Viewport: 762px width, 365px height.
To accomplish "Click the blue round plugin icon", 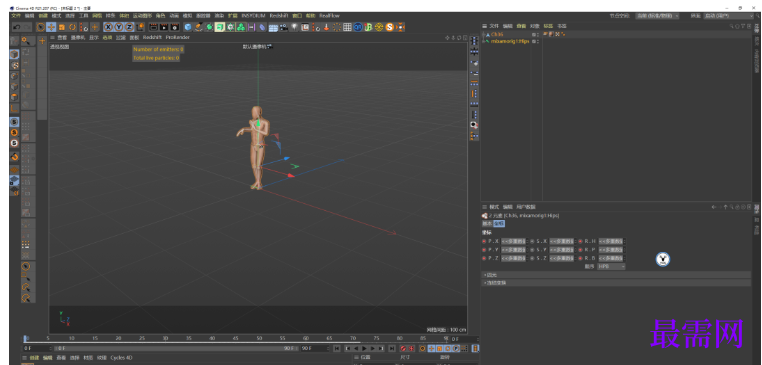I will 358,27.
